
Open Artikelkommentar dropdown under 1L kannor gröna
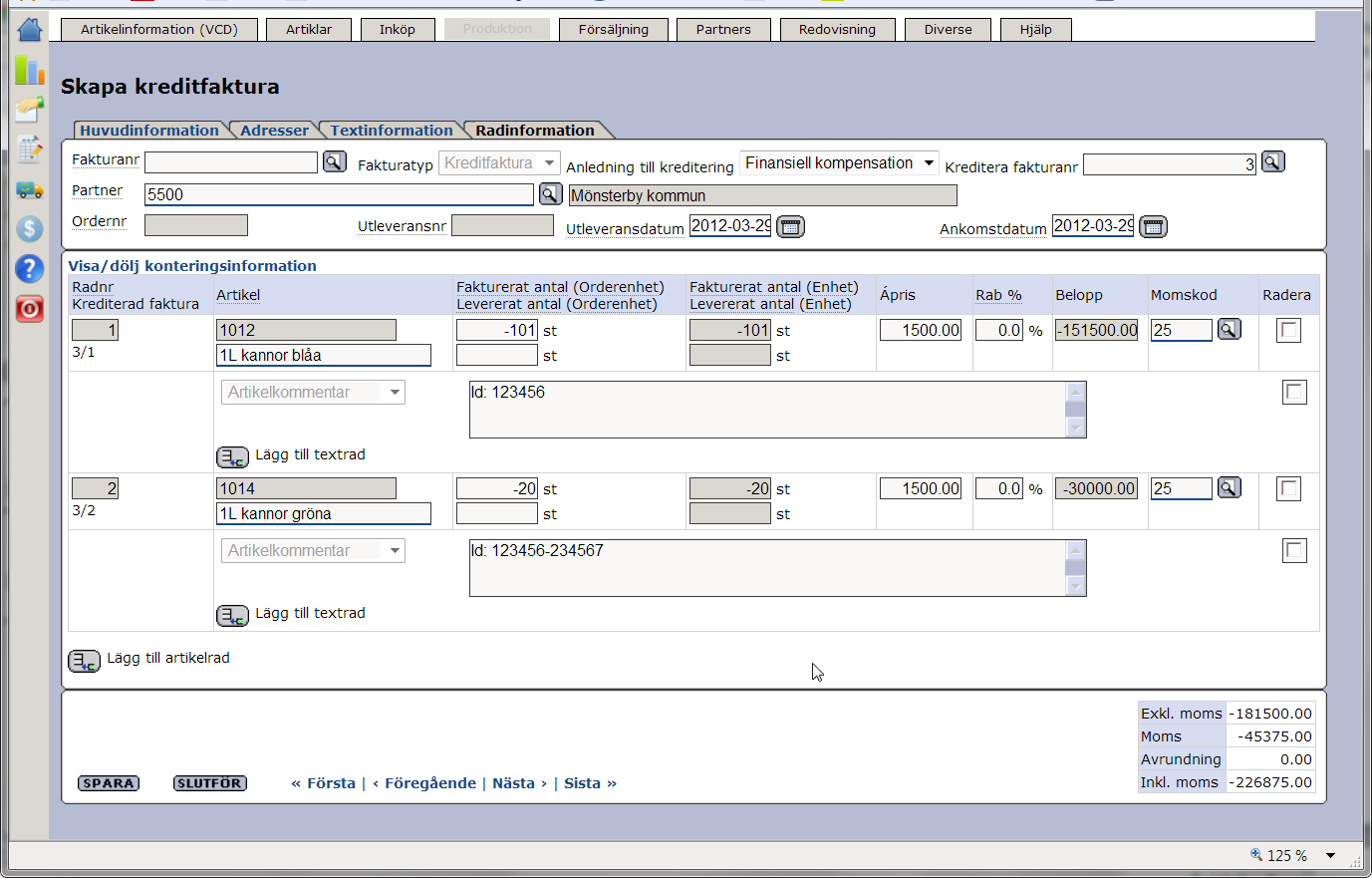point(313,550)
